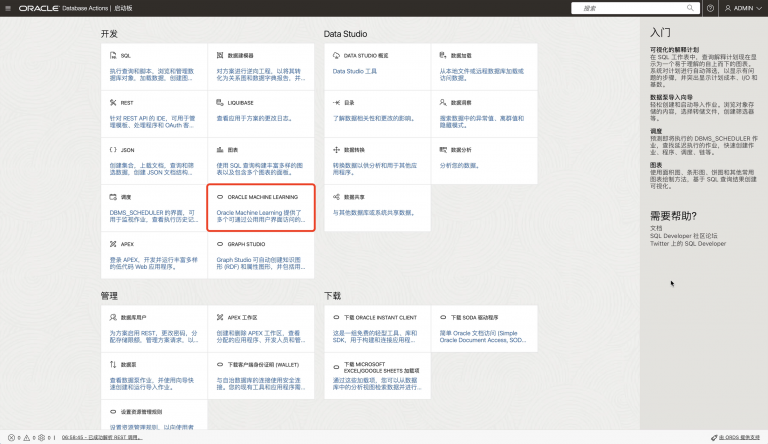Click the REST card icon
The height and width of the screenshot is (444, 768).
tap(113, 102)
